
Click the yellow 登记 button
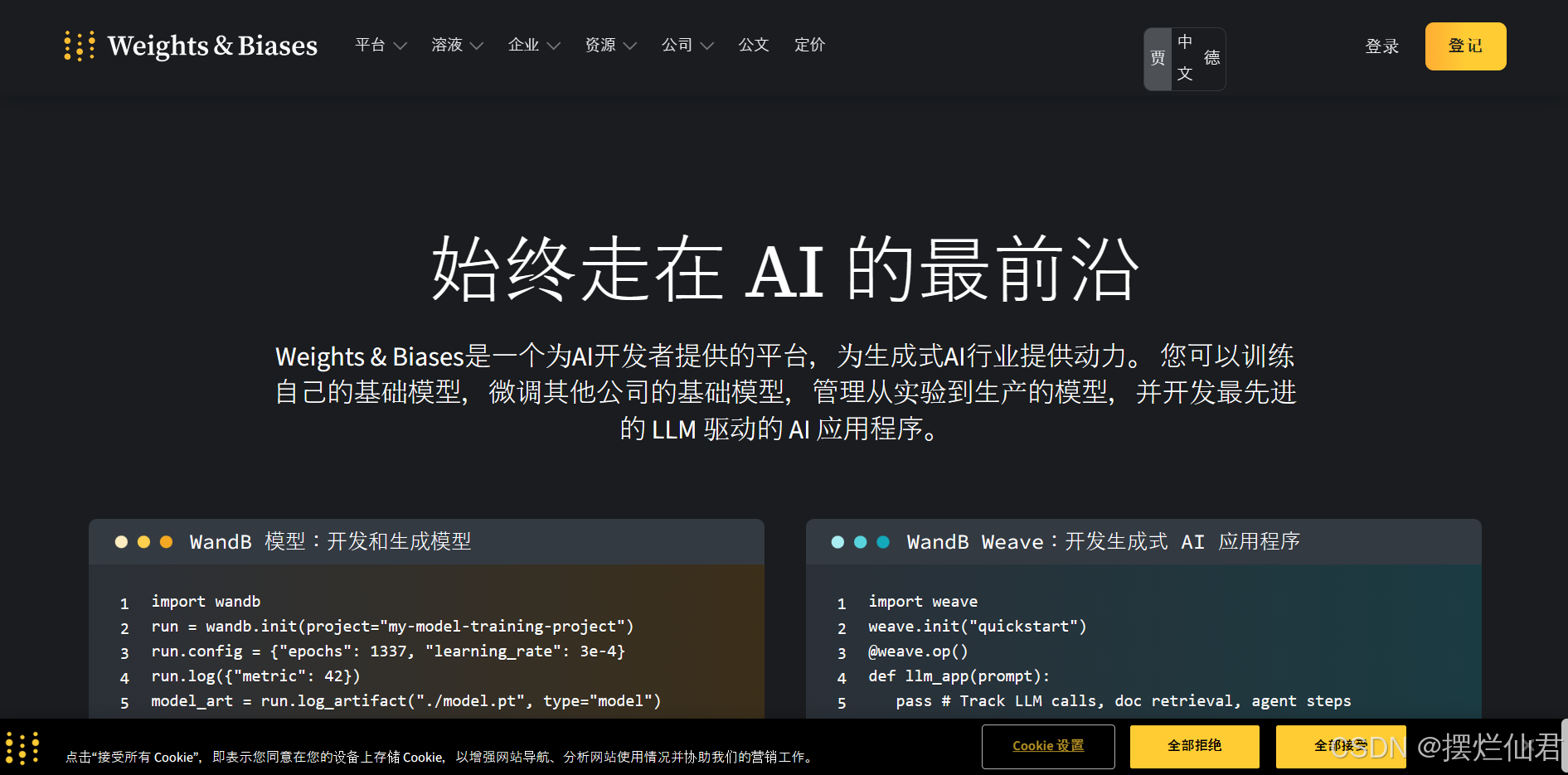(x=1465, y=46)
